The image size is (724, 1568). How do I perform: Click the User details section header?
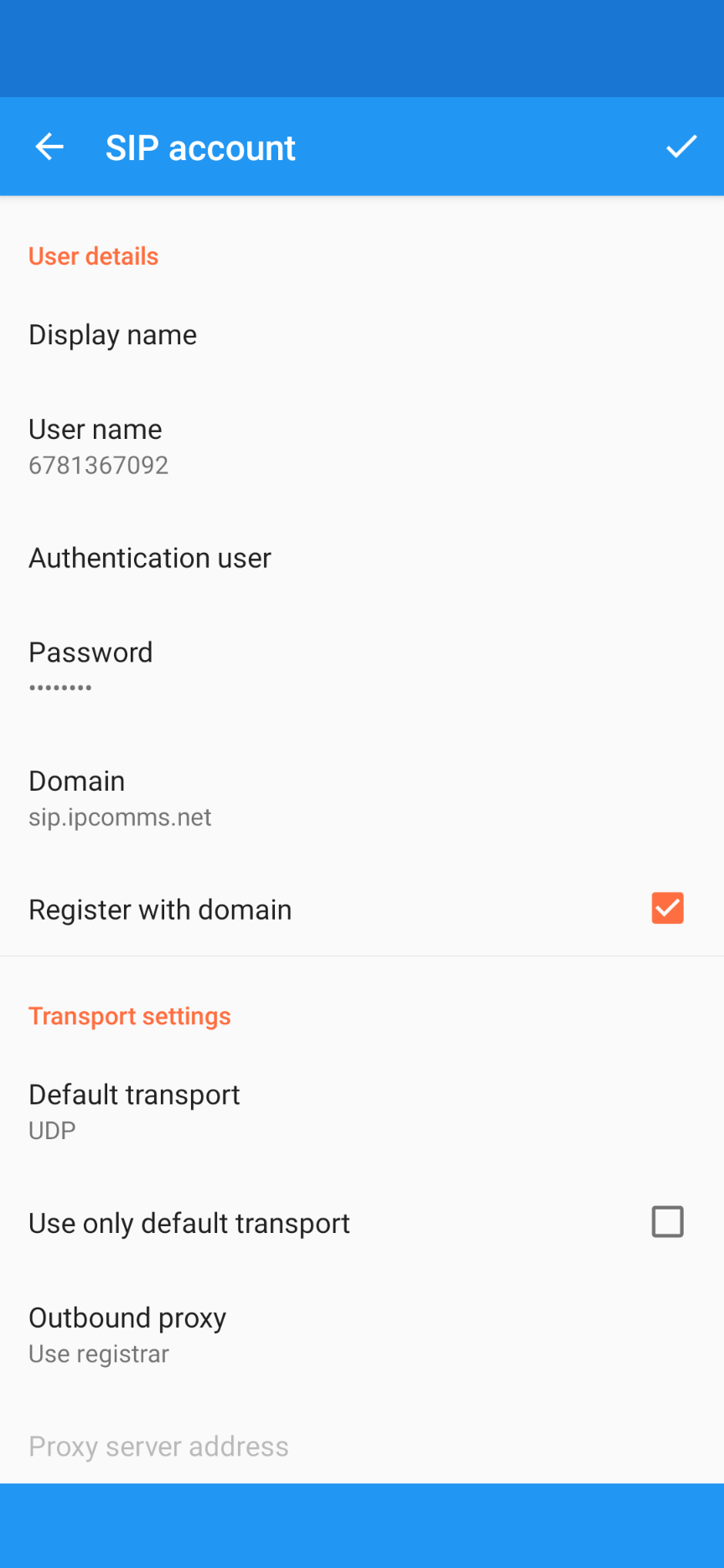[x=94, y=256]
